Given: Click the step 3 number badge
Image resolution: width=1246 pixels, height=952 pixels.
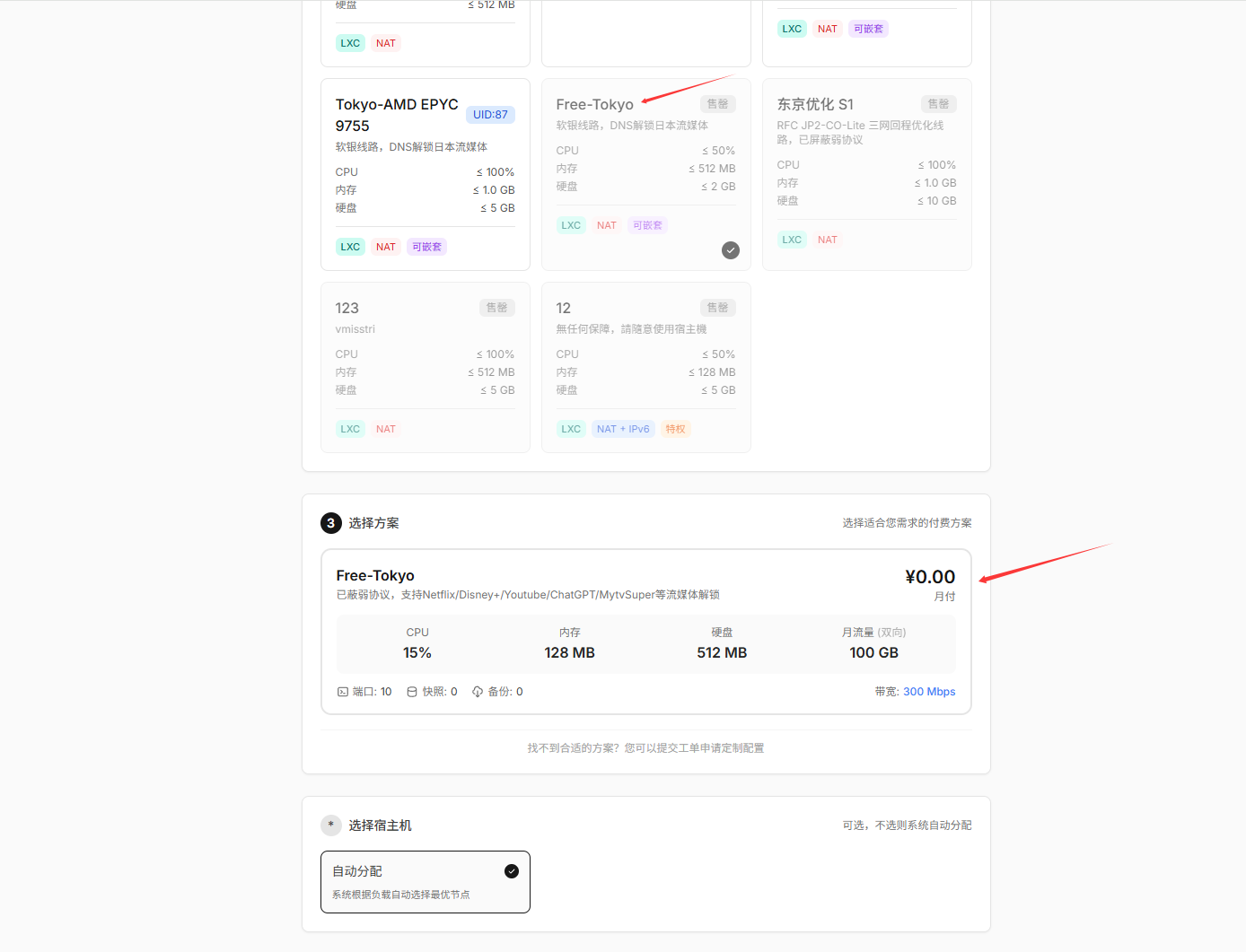Looking at the screenshot, I should (331, 523).
